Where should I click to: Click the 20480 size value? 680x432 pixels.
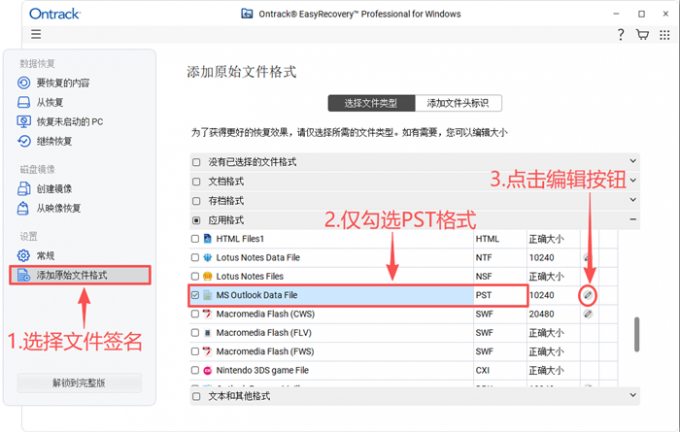541,314
